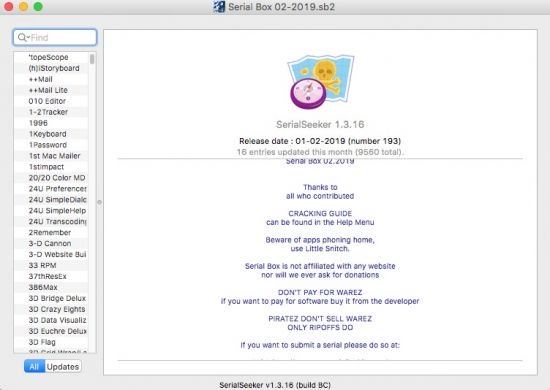Select the 24U SimpleHelp entry

tap(51, 210)
